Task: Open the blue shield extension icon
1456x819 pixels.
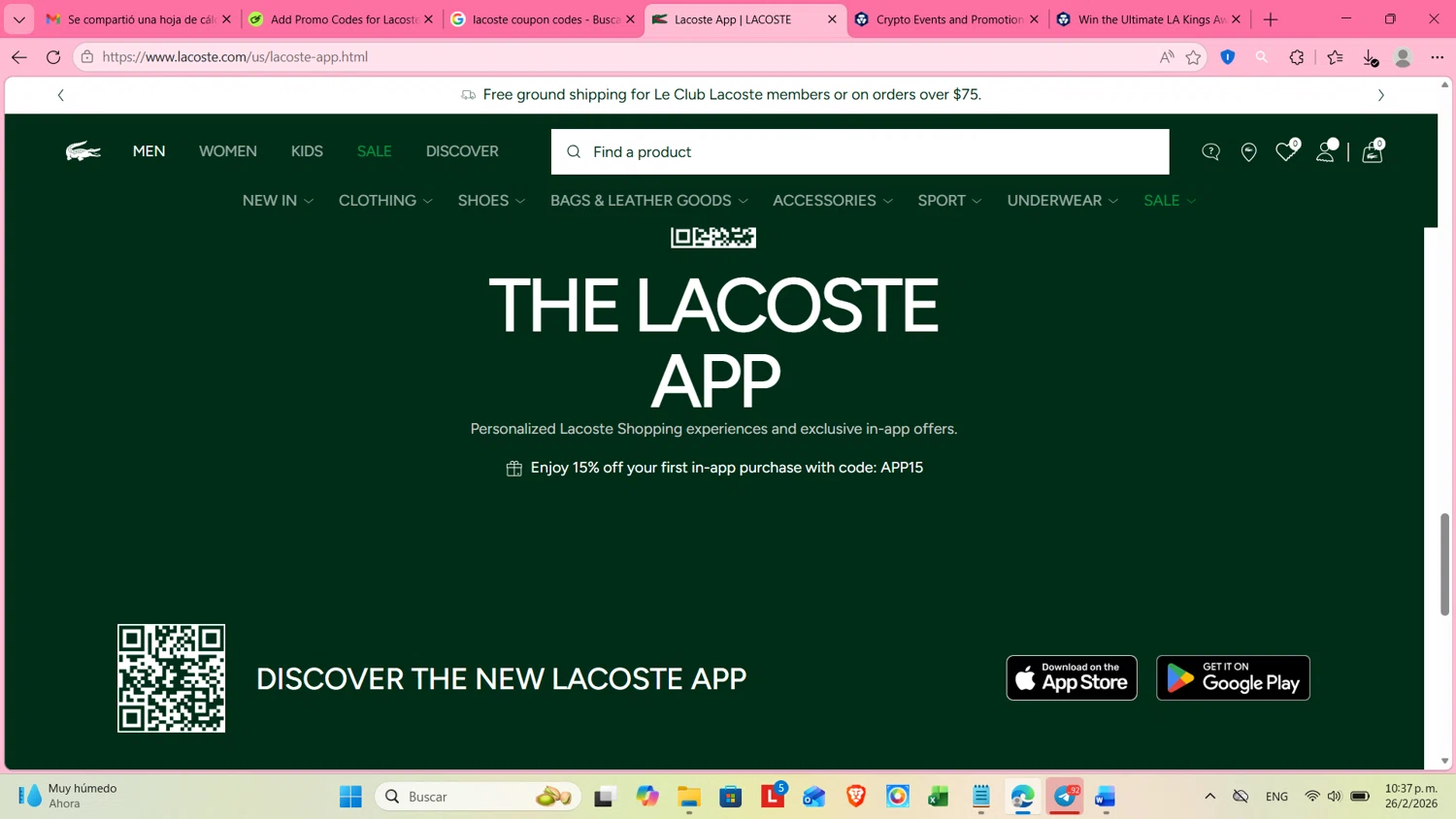Action: [x=1228, y=57]
